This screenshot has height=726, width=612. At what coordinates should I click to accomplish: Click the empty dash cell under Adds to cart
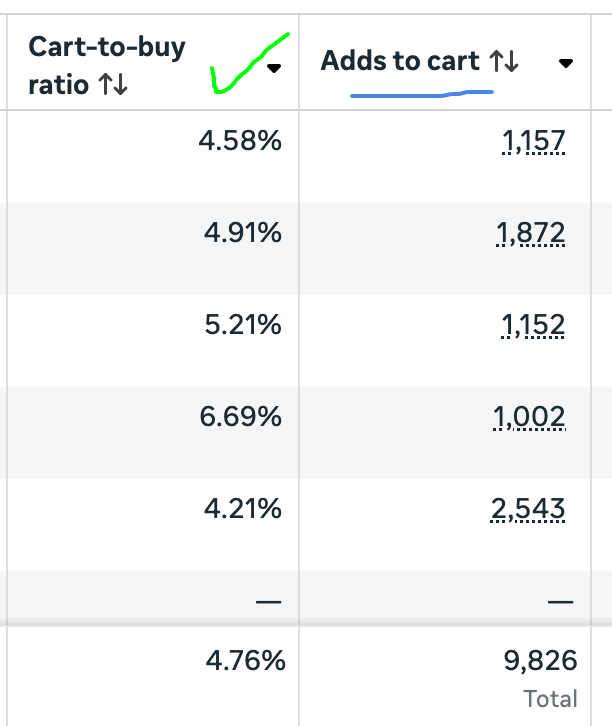(x=560, y=601)
